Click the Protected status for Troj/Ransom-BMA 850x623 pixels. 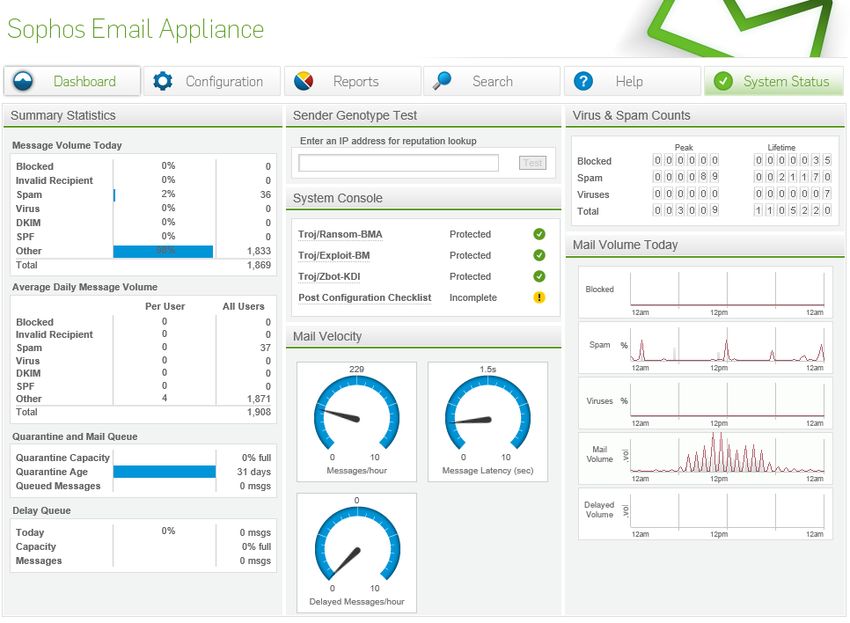[470, 234]
